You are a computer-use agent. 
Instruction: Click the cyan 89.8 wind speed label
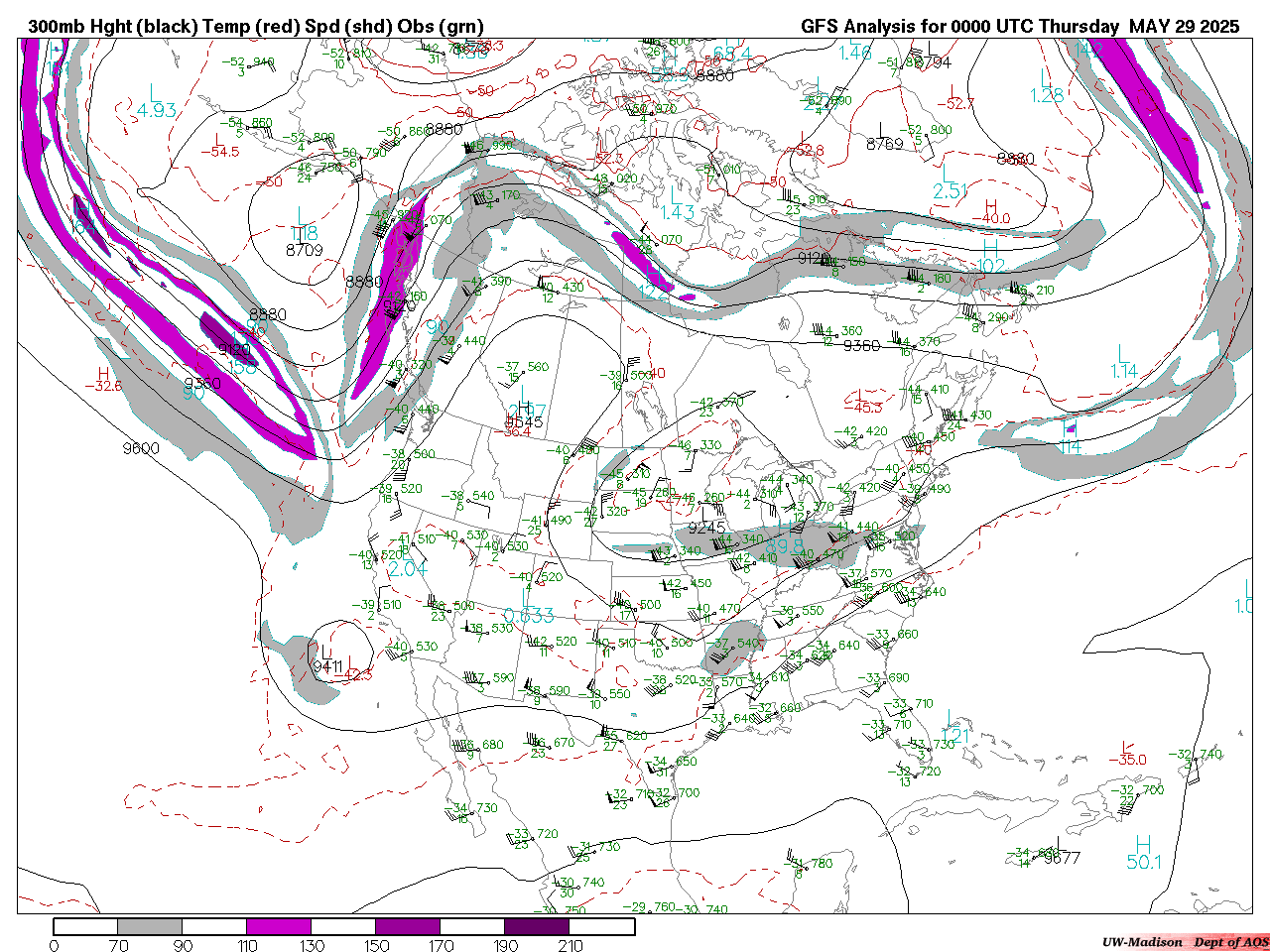pyautogui.click(x=784, y=546)
